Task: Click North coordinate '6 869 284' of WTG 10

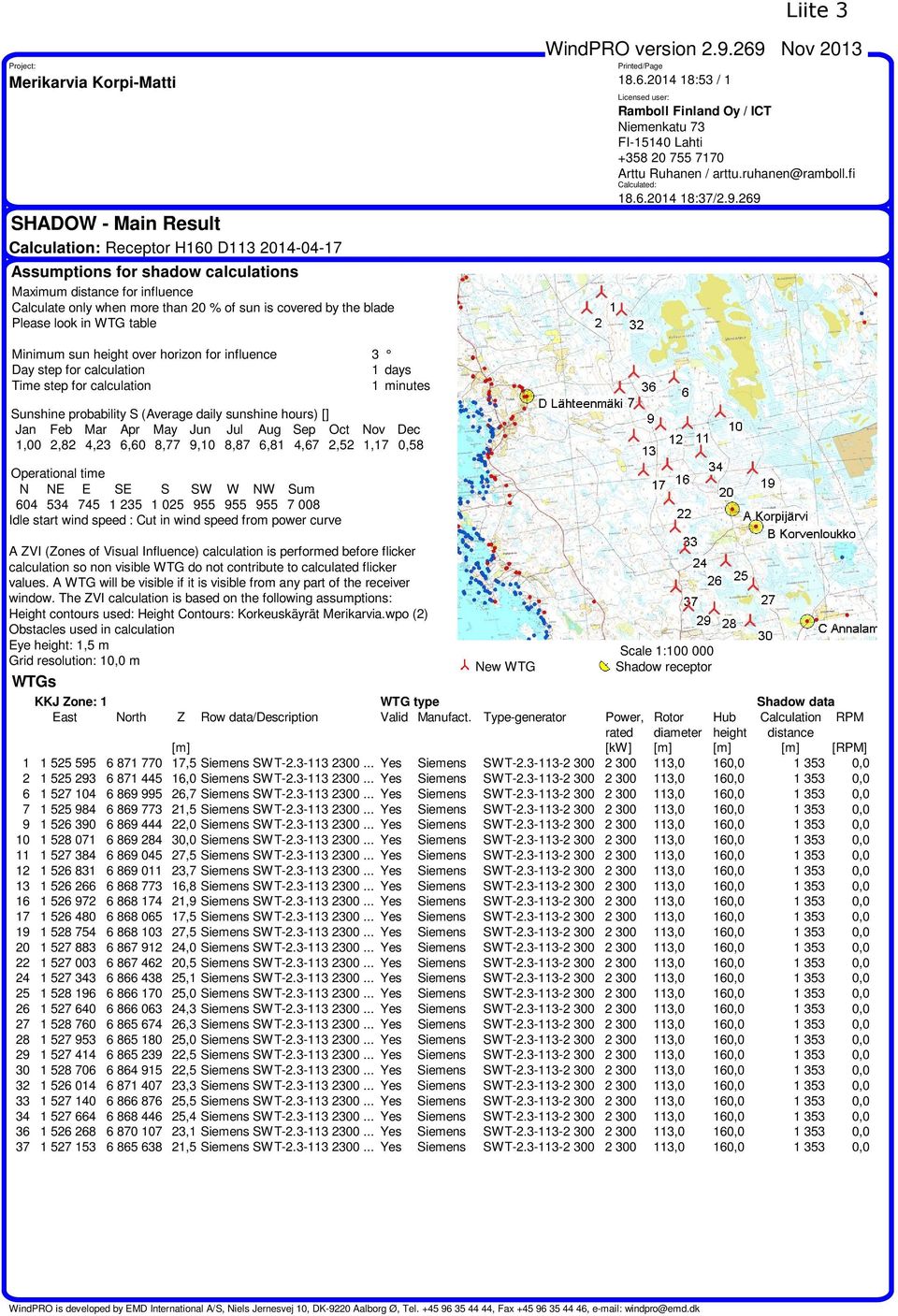Action: point(134,840)
